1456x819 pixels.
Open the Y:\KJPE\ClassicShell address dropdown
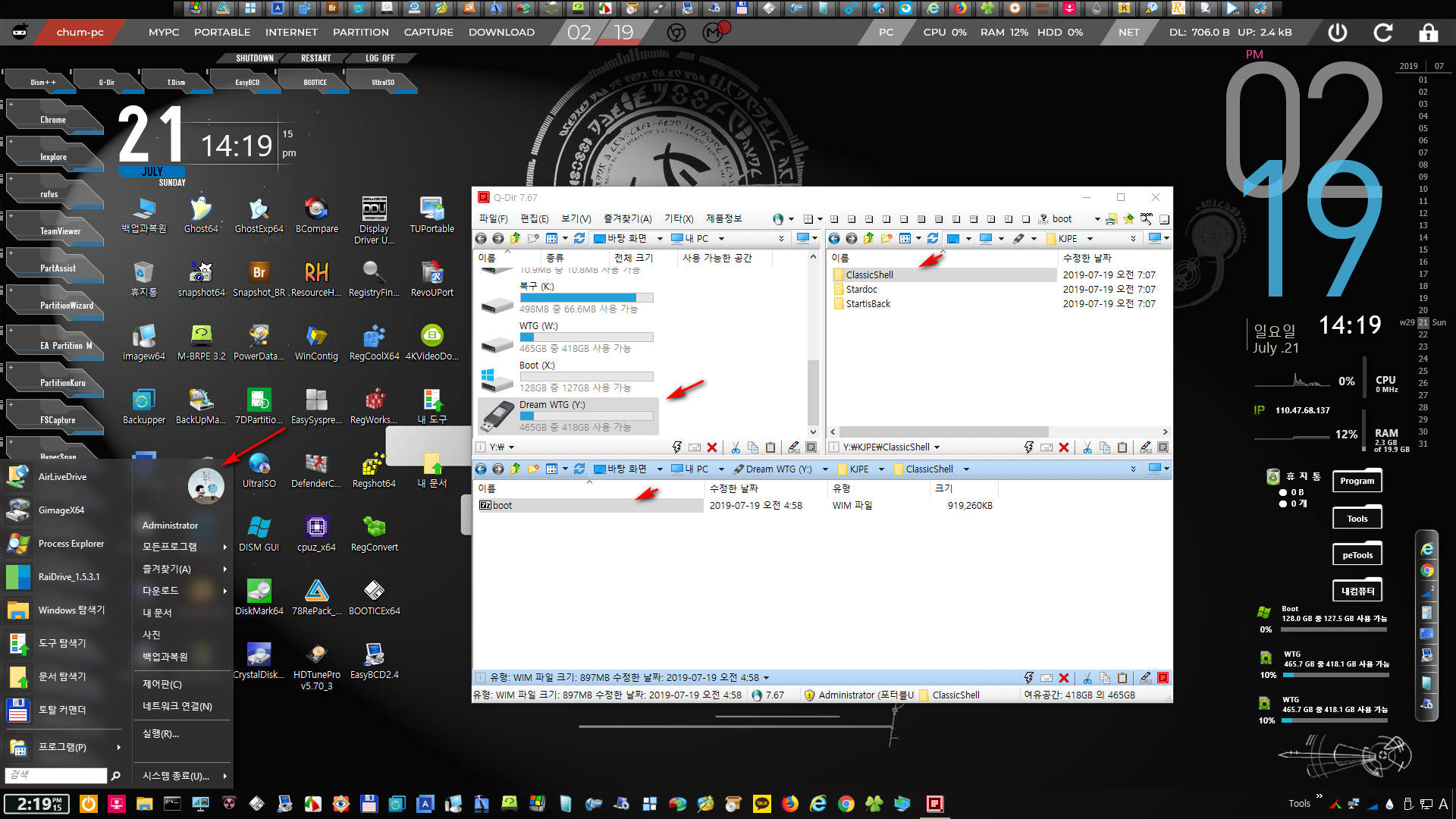tap(937, 447)
